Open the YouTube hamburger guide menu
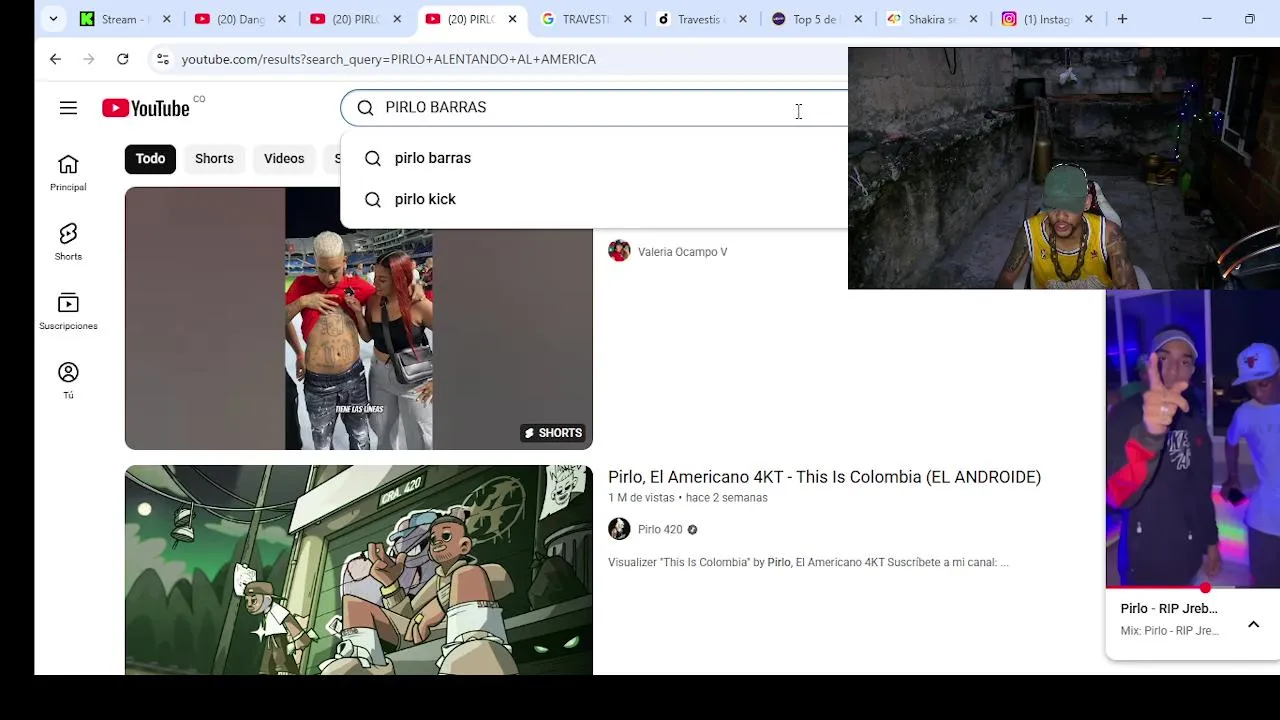Viewport: 1280px width, 720px height. (68, 108)
